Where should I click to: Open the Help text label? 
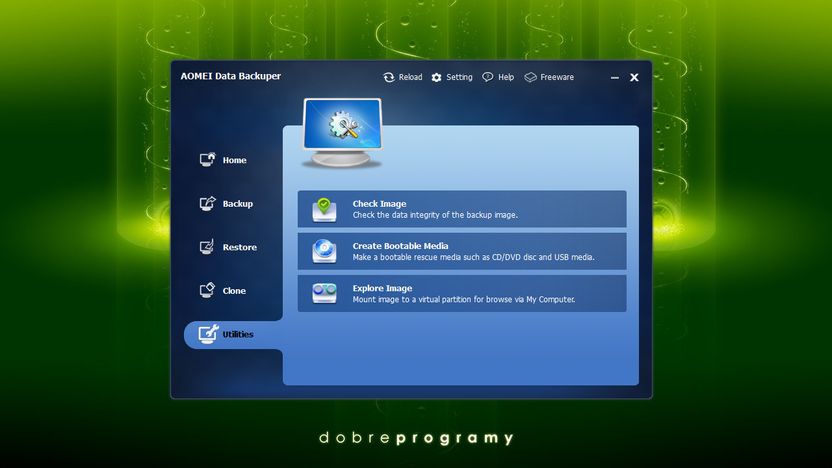coord(506,77)
